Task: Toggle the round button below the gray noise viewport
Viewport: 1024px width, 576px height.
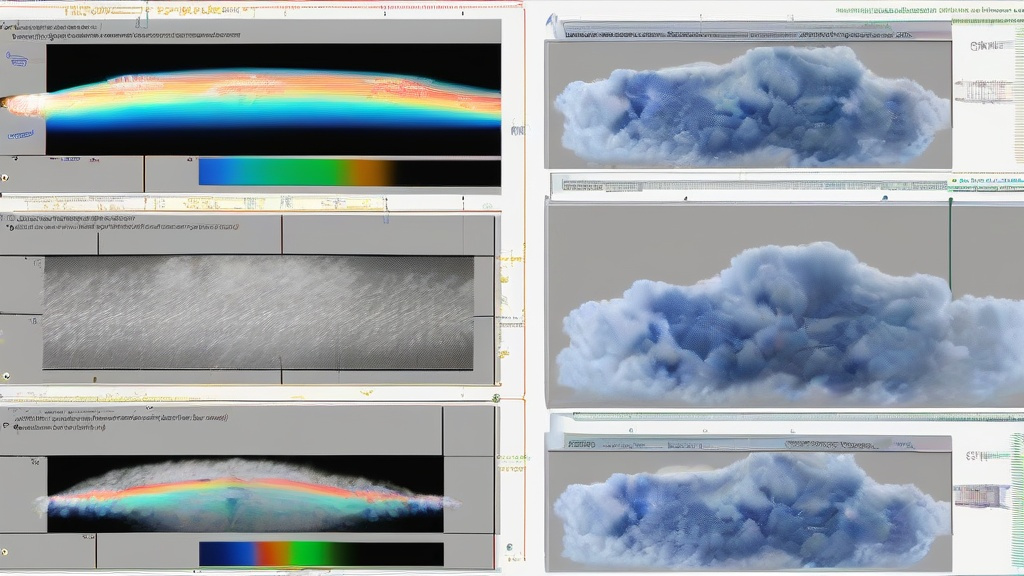Action: pos(6,376)
